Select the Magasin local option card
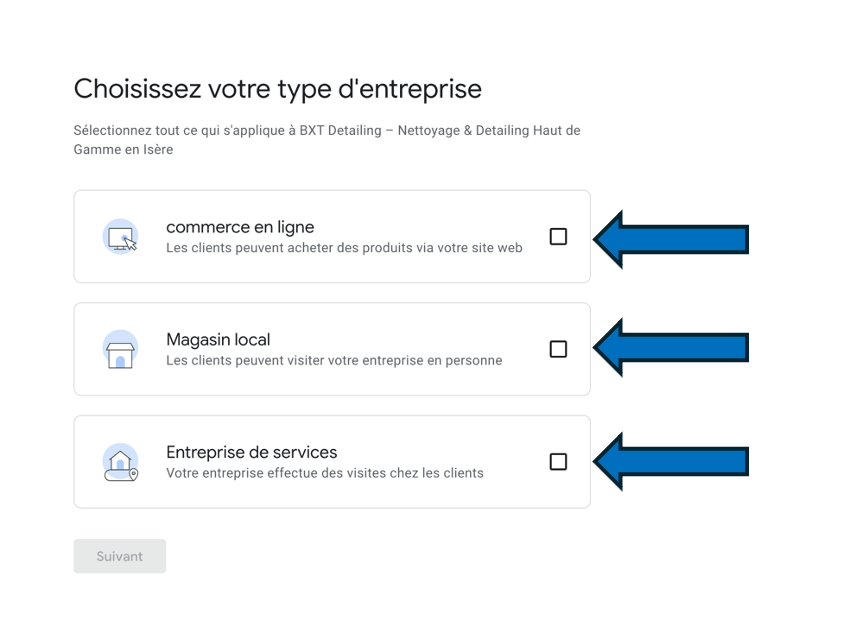The width and height of the screenshot is (852, 642). tap(332, 348)
